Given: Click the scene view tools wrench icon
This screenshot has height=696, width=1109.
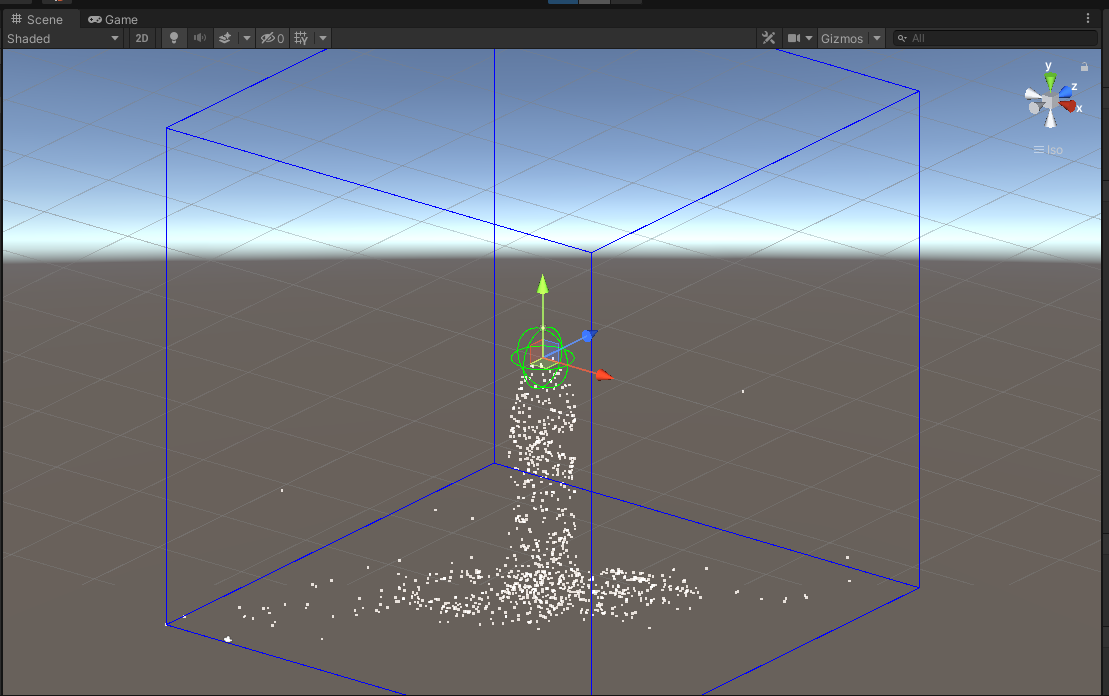Looking at the screenshot, I should tap(768, 38).
